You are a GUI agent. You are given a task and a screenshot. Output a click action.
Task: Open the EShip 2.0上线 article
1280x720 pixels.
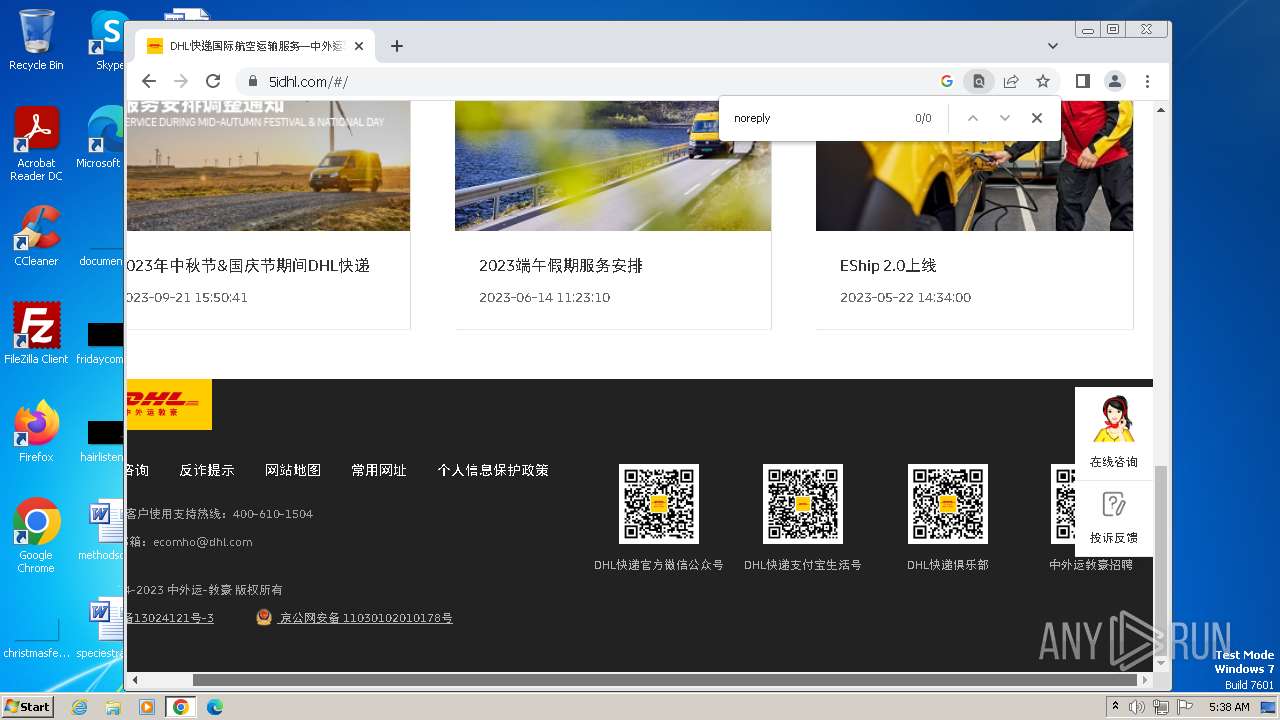[x=888, y=266]
